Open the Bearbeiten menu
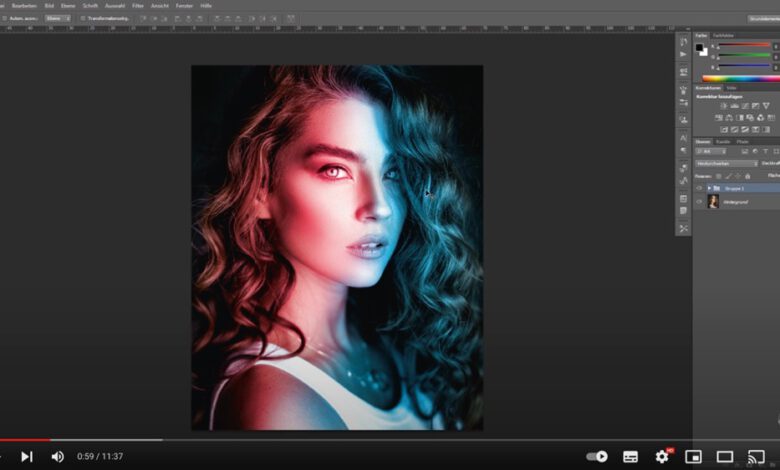The height and width of the screenshot is (470, 780). click(x=24, y=6)
